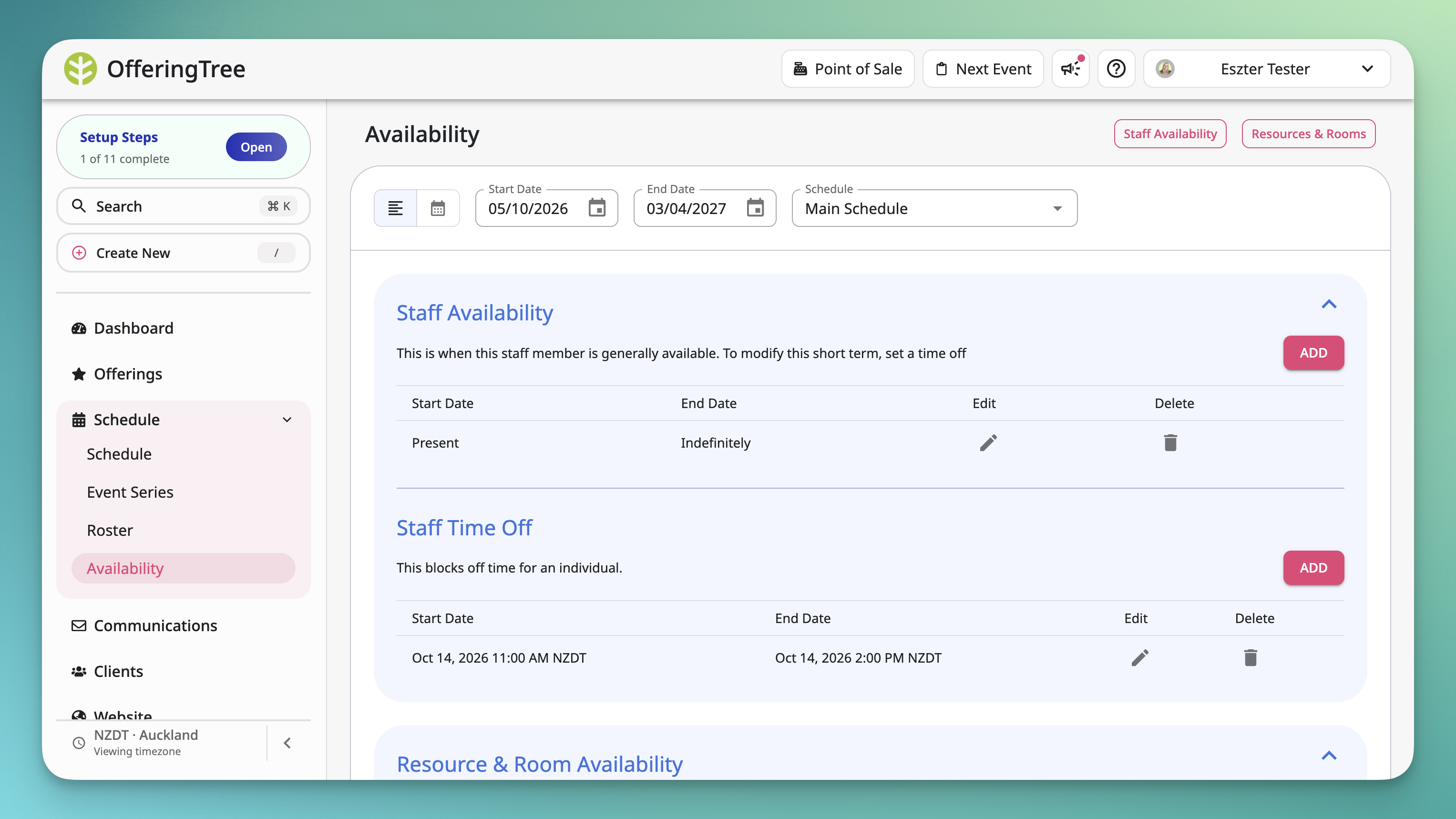Collapse the Staff Availability section chevron

[1329, 304]
